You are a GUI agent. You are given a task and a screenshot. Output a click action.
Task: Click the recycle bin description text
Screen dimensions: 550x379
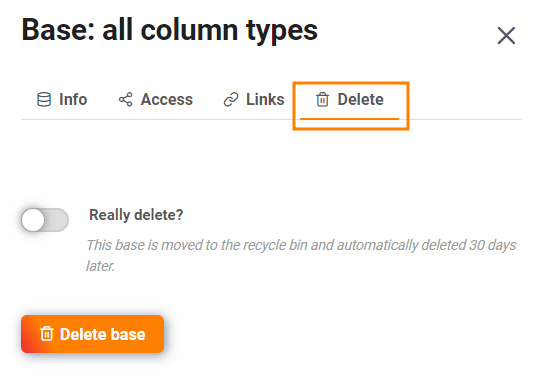point(301,255)
